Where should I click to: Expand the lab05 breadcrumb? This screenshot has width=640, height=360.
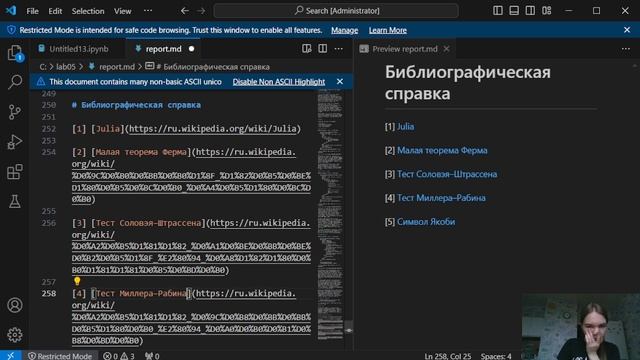[x=66, y=67]
